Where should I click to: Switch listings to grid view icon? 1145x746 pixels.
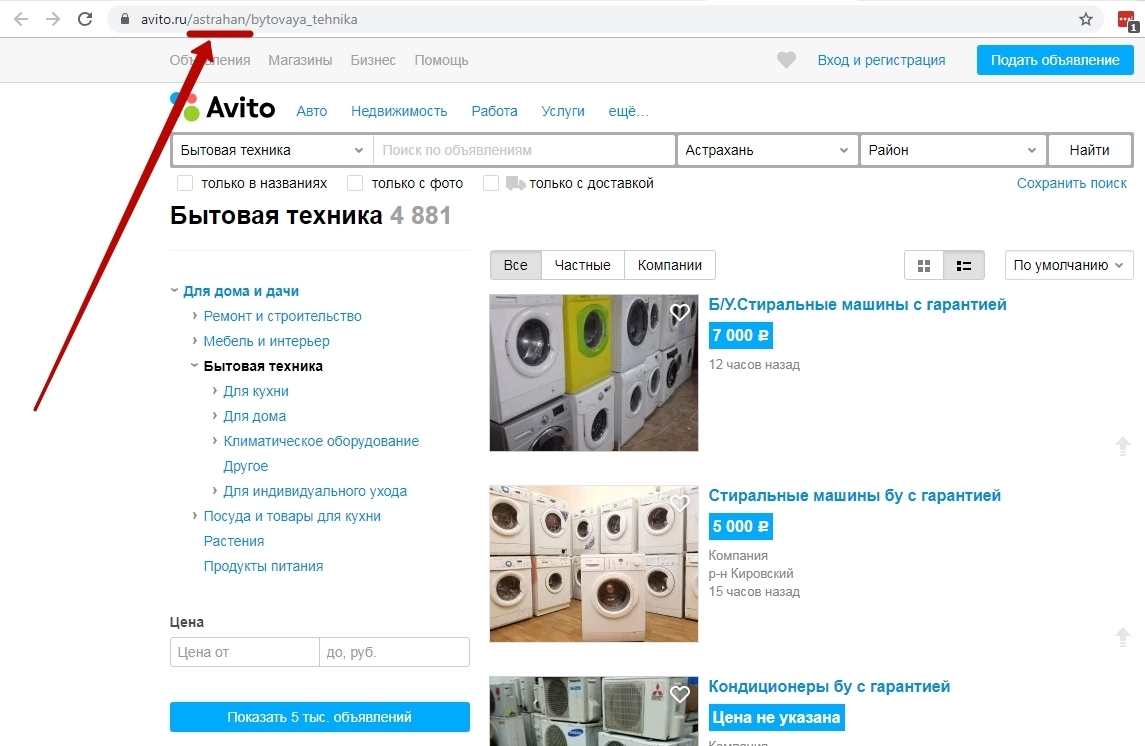tap(923, 265)
